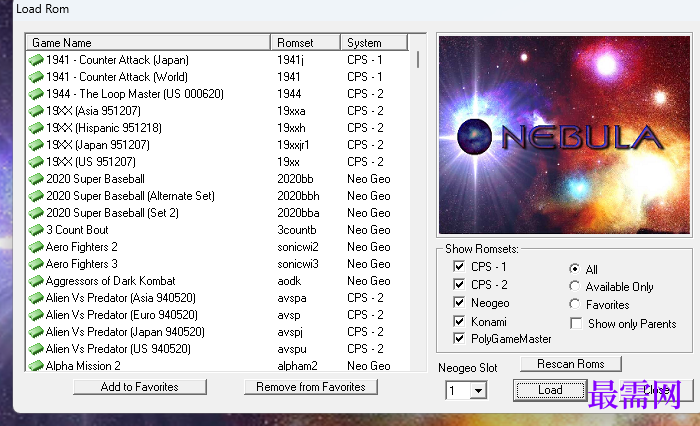The image size is (700, 426).
Task: Click romset cell 3countb
Action: 297,230
